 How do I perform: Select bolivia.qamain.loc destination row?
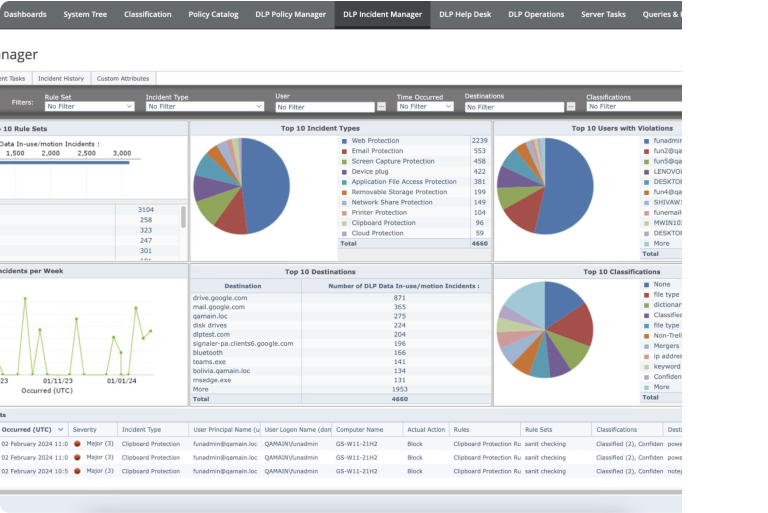[341, 371]
